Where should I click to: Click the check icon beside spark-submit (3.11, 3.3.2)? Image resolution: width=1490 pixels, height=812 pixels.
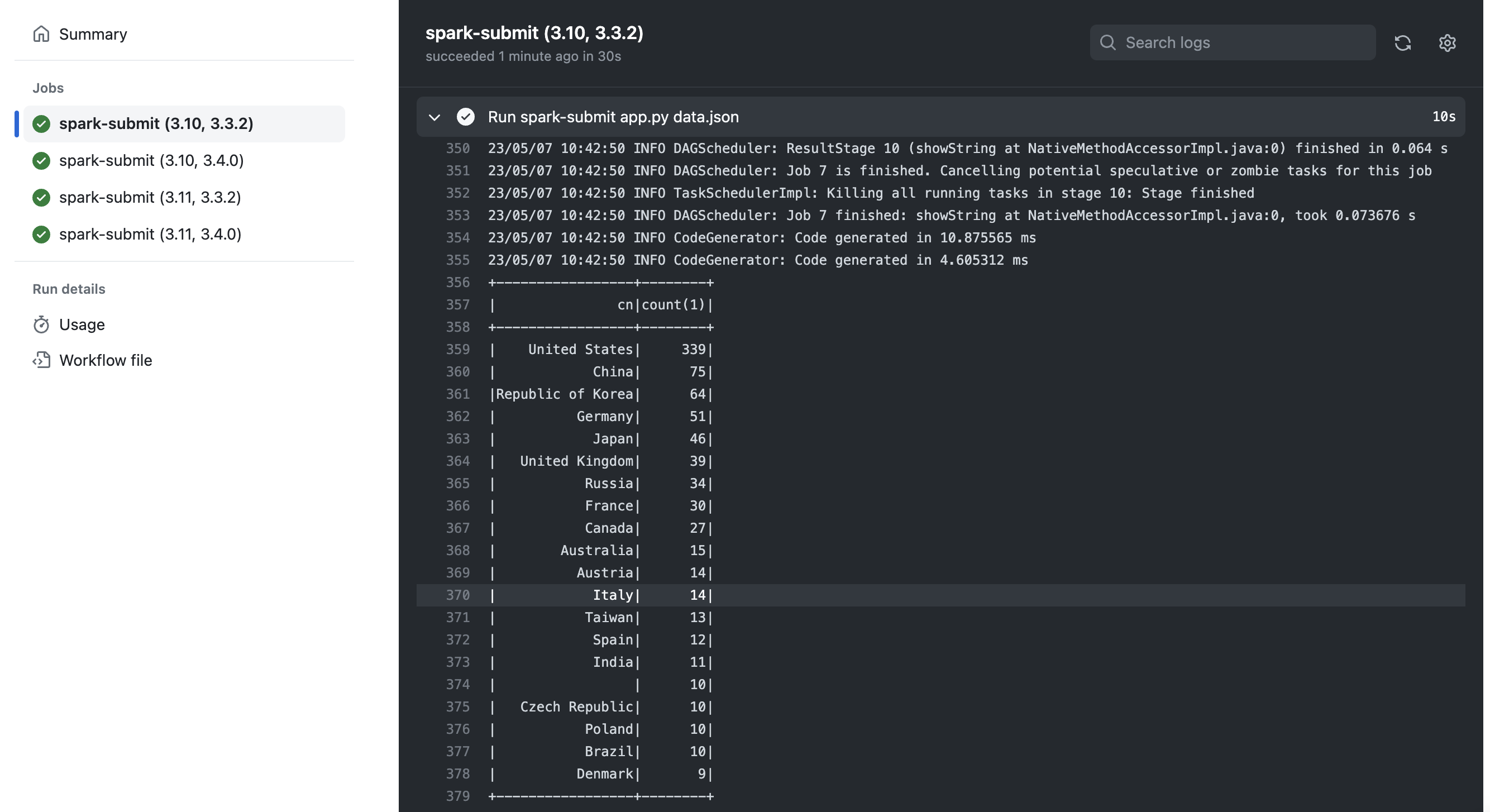pos(41,198)
